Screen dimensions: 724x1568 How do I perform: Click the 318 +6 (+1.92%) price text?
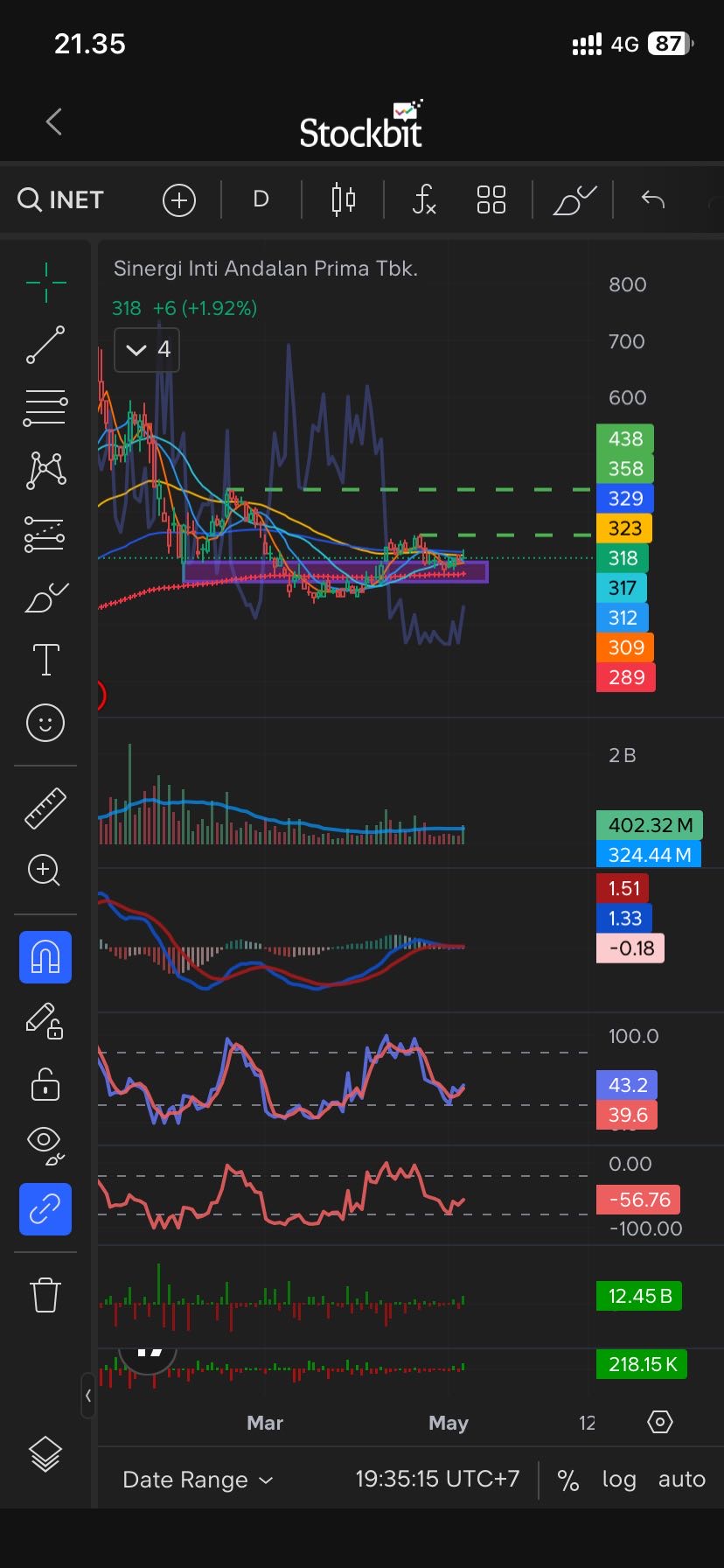point(184,308)
